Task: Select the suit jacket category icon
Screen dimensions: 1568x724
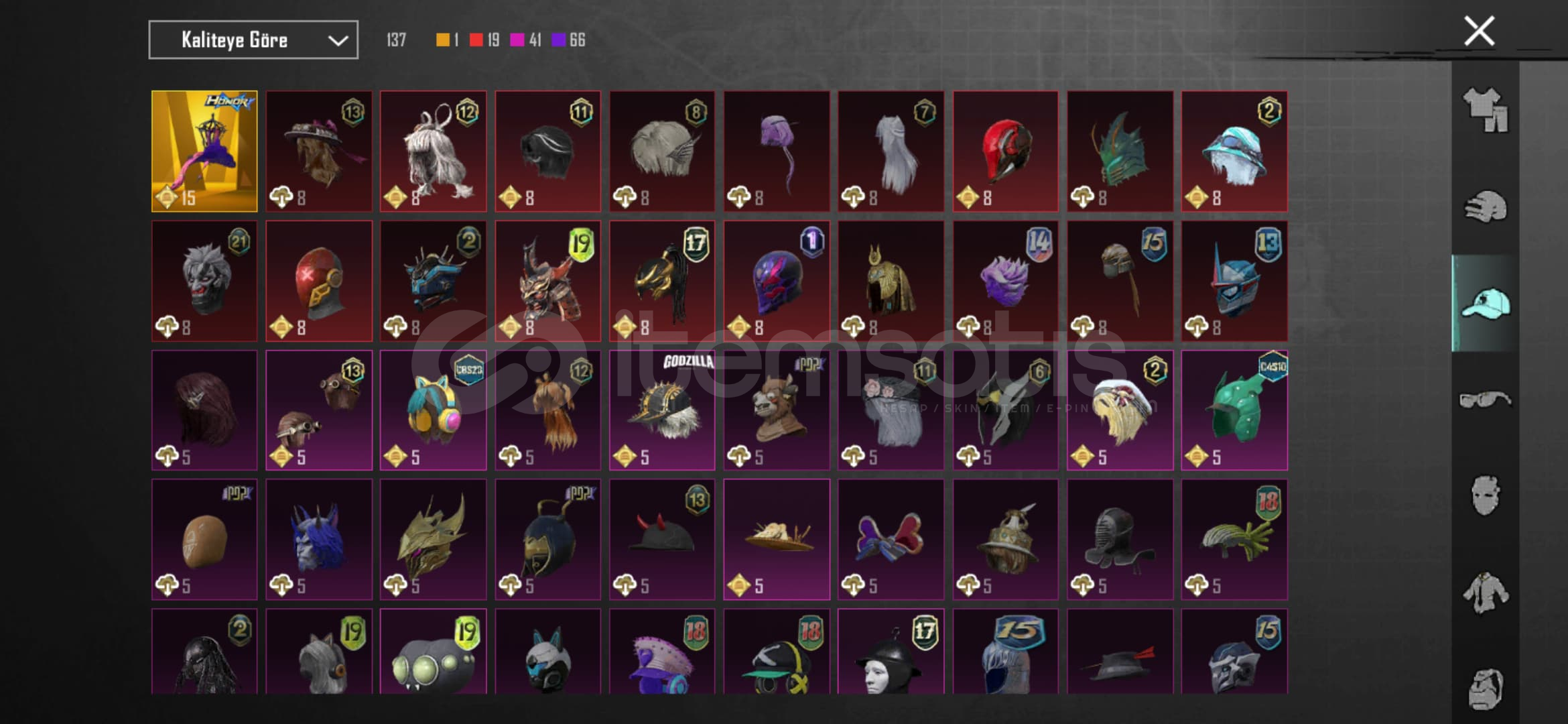Action: (x=1485, y=592)
